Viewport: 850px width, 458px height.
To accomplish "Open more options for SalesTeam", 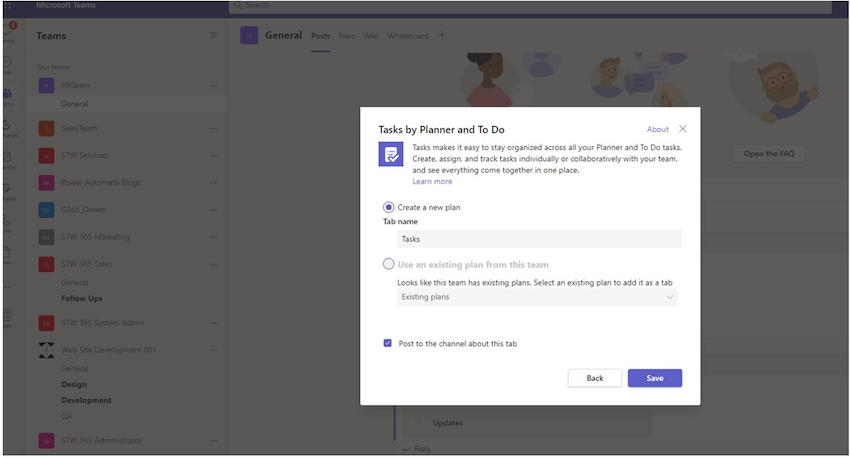I will 213,128.
